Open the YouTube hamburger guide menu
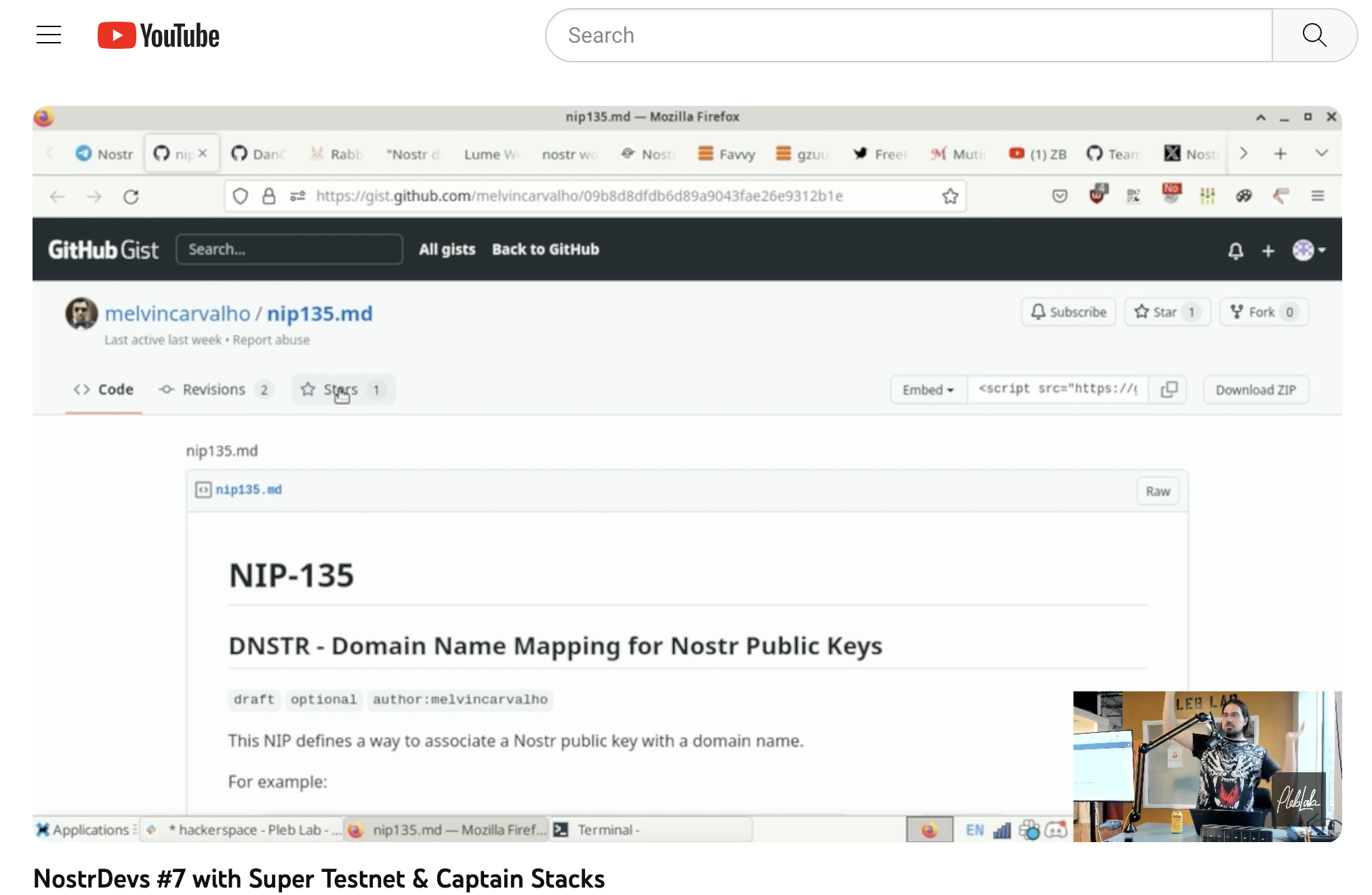This screenshot has height=895, width=1372. [49, 35]
